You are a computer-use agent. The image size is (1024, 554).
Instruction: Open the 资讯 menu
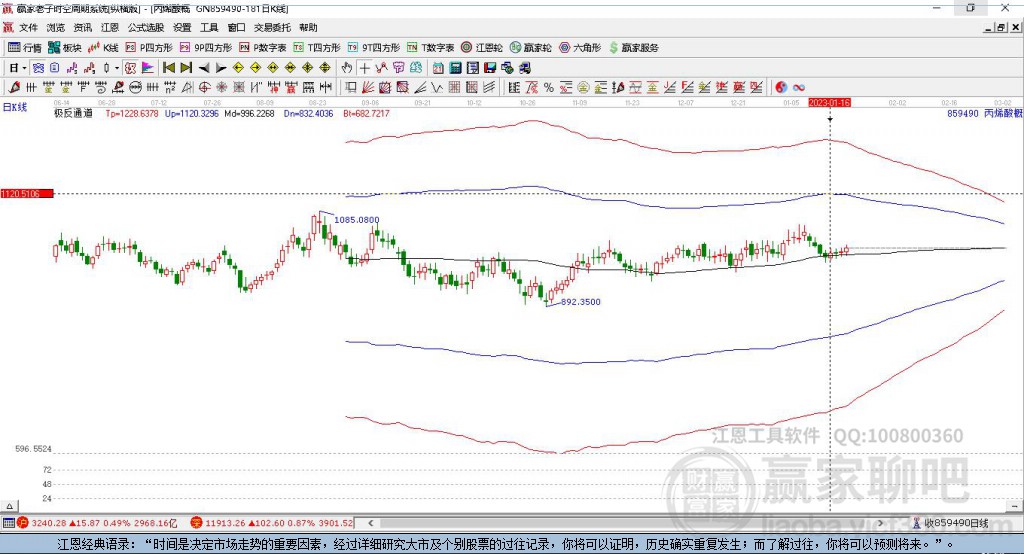83,27
